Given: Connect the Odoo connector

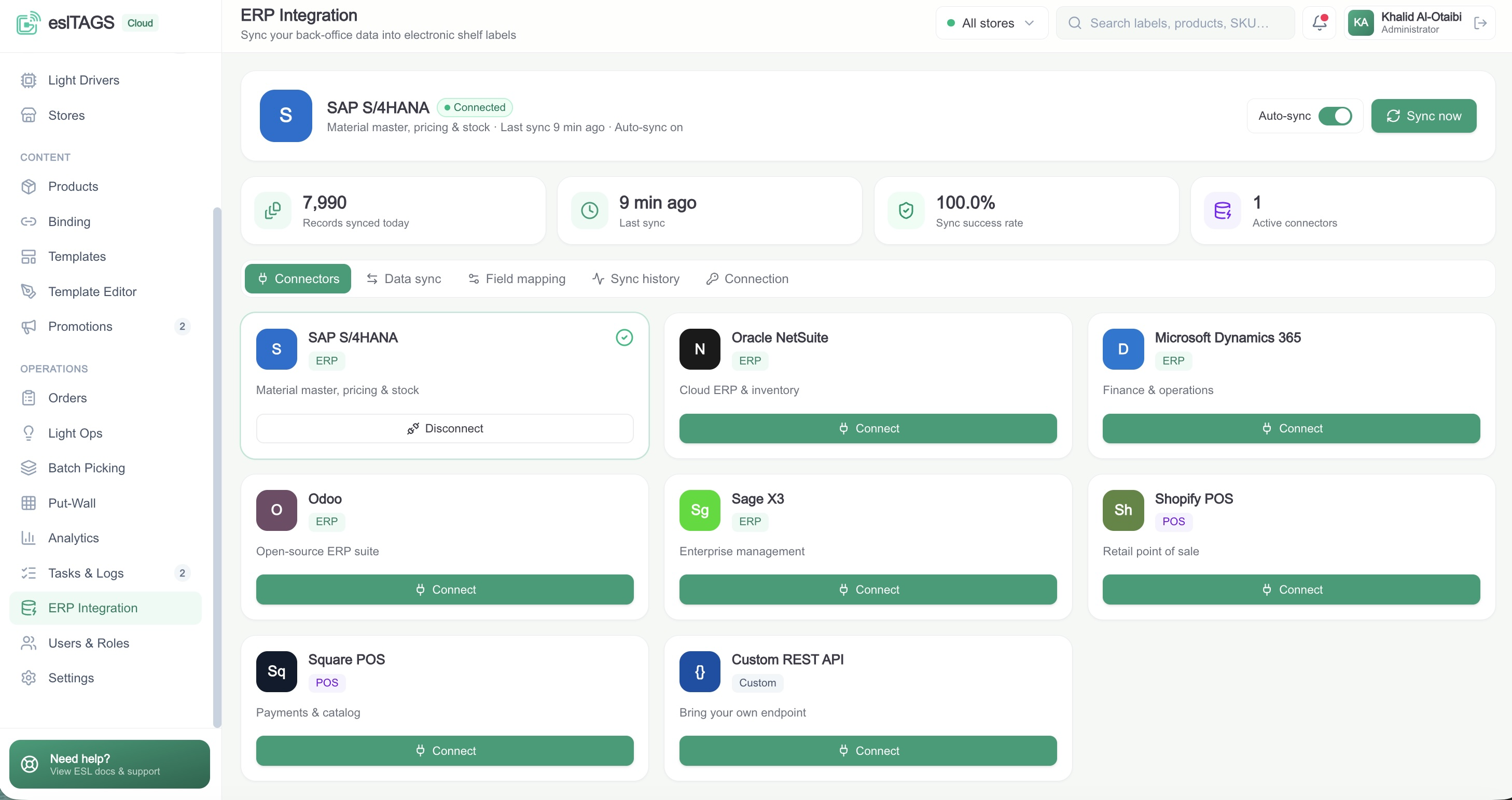Looking at the screenshot, I should pos(445,590).
